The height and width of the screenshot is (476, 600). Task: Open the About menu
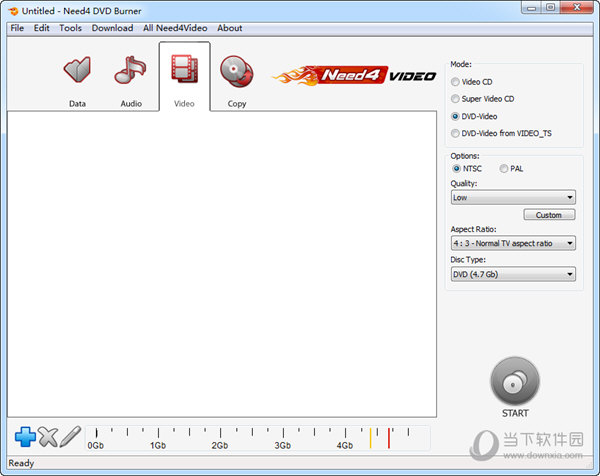pyautogui.click(x=230, y=28)
